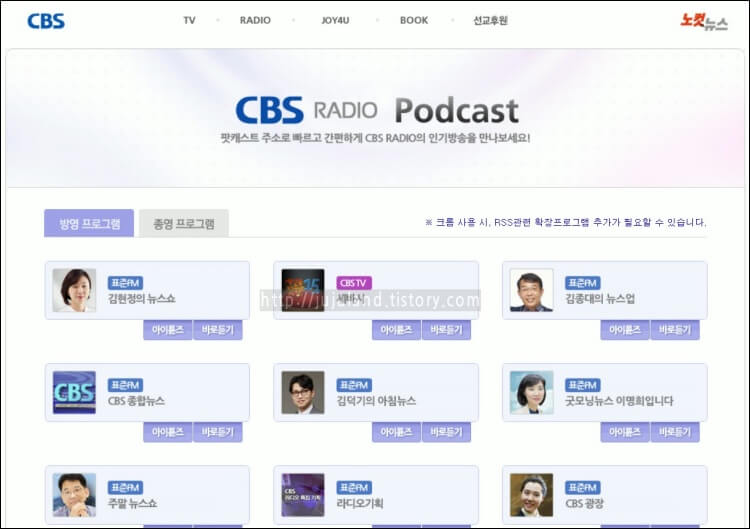
Task: Click 바로듣기 for 세바시
Action: coord(447,330)
